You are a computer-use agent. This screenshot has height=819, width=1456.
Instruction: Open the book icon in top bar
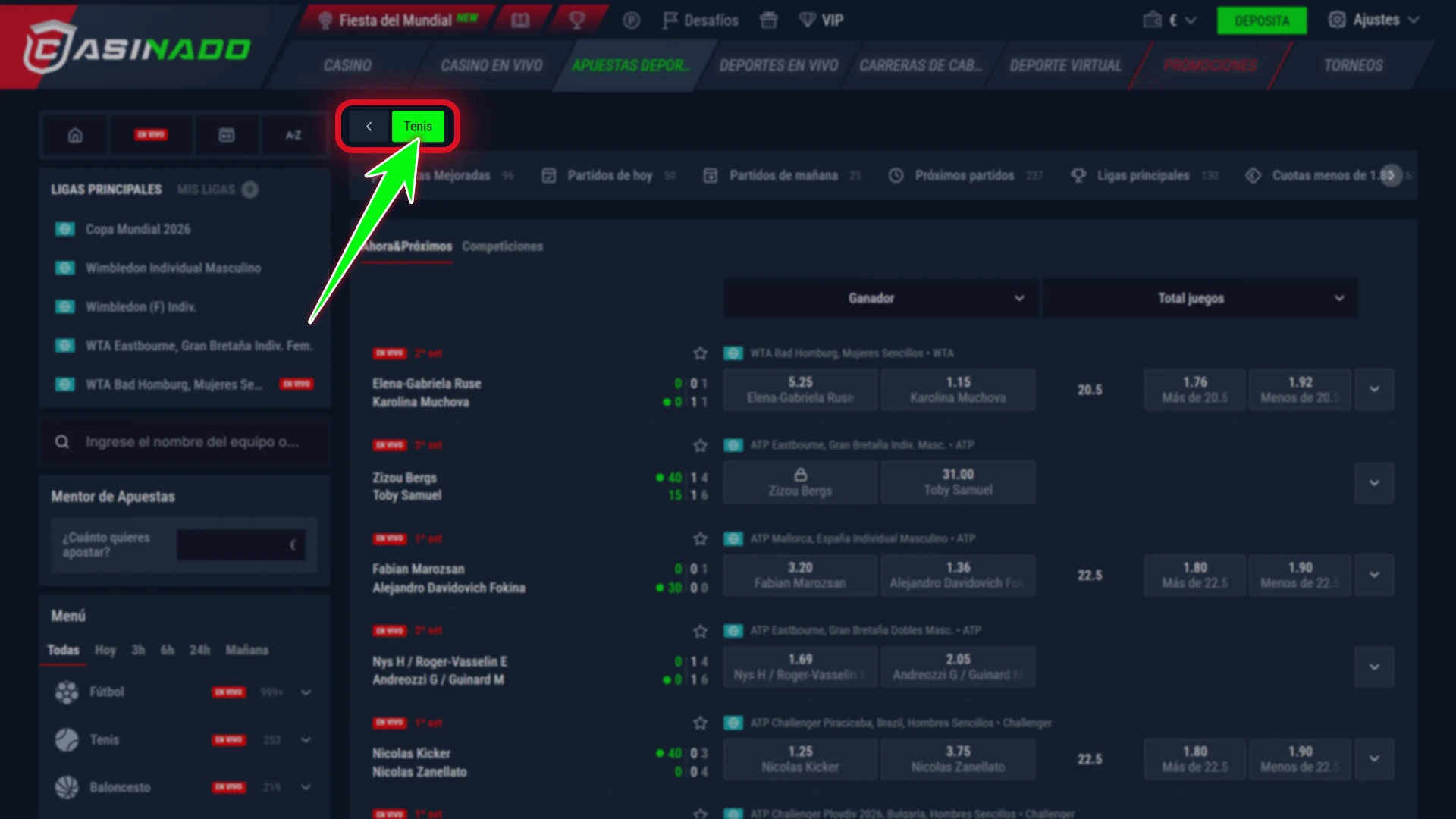pyautogui.click(x=520, y=20)
